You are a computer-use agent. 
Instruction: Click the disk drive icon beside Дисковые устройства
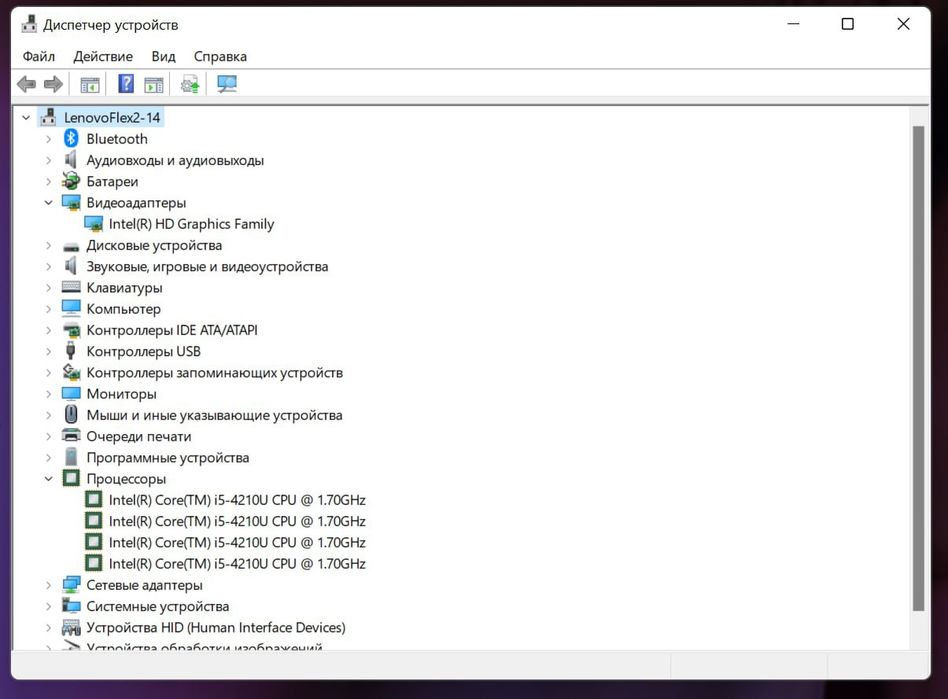coord(71,246)
